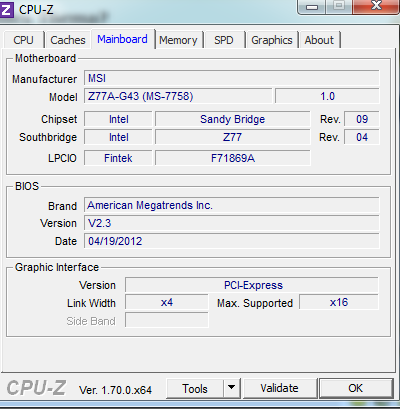The width and height of the screenshot is (400, 409).
Task: Click the Link Width label
Action: click(91, 303)
